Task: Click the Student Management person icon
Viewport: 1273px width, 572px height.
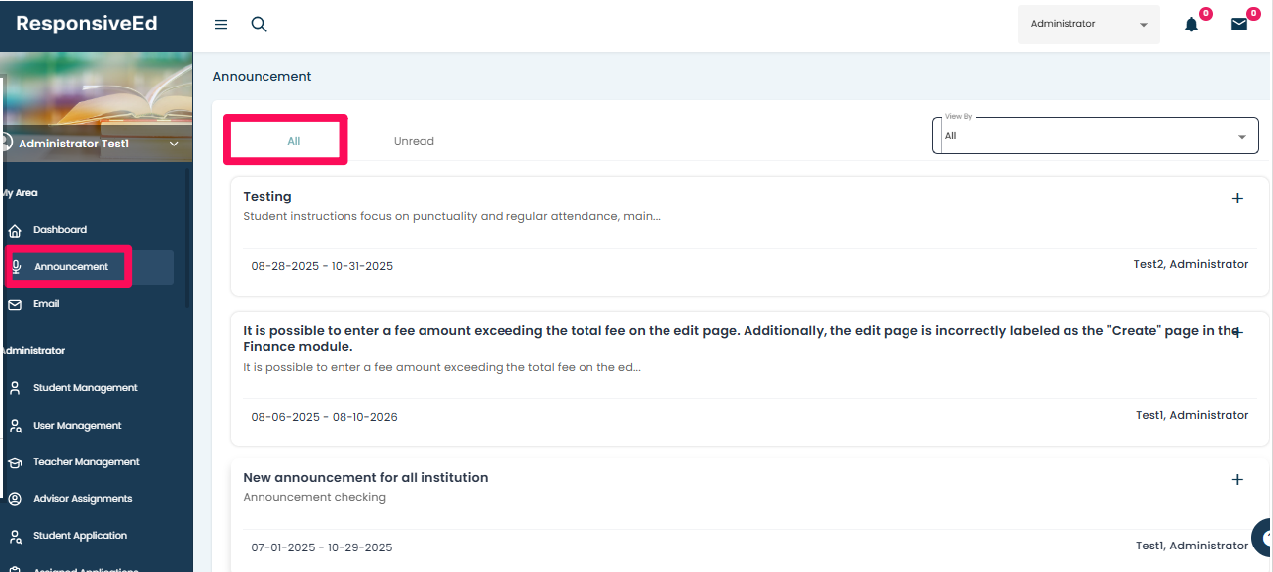Action: pos(15,388)
